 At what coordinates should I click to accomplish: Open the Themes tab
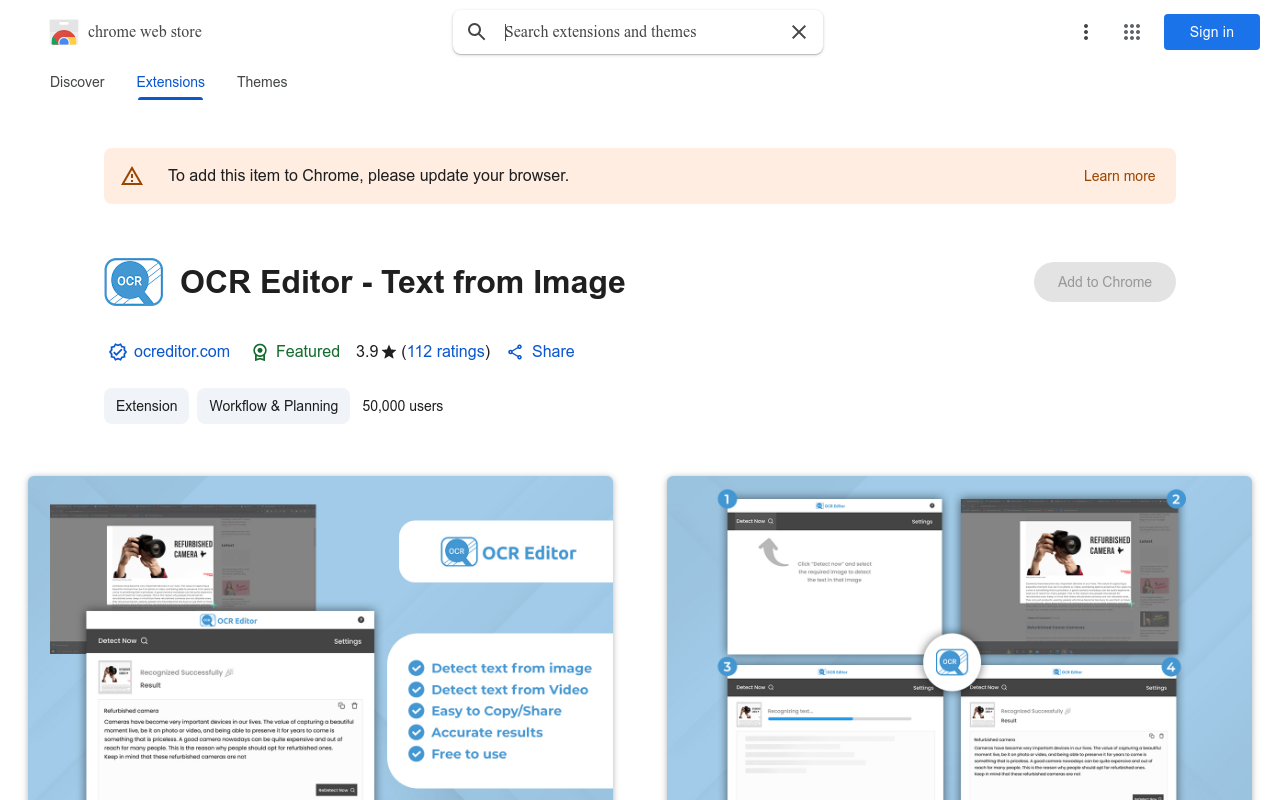click(262, 82)
